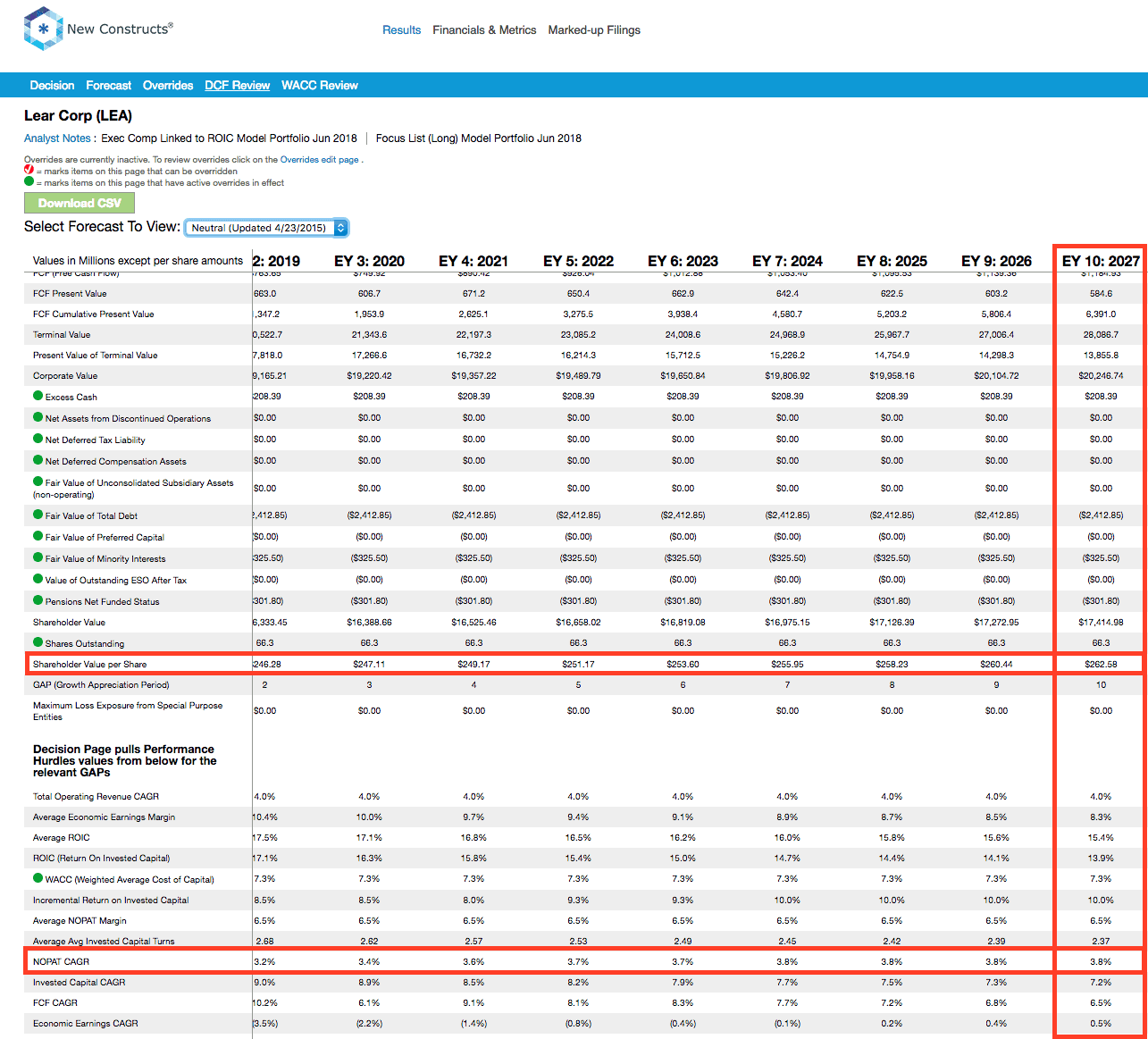Select the EY 10: 2027 column header
Image resolution: width=1148 pixels, height=1039 pixels.
(x=1101, y=261)
